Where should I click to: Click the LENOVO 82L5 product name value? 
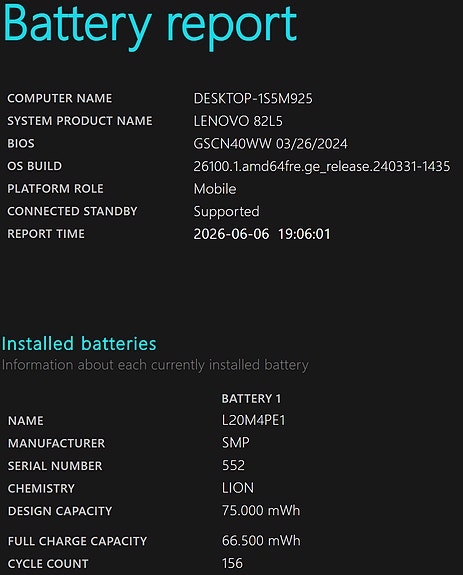(238, 121)
